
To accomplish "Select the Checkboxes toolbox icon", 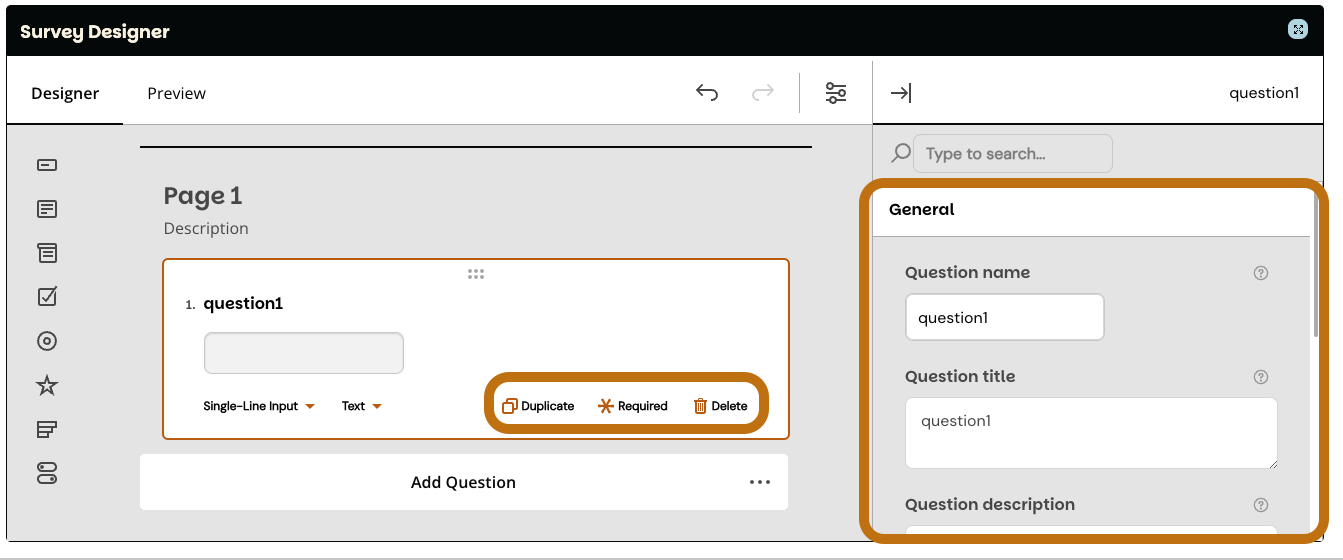I will point(47,297).
